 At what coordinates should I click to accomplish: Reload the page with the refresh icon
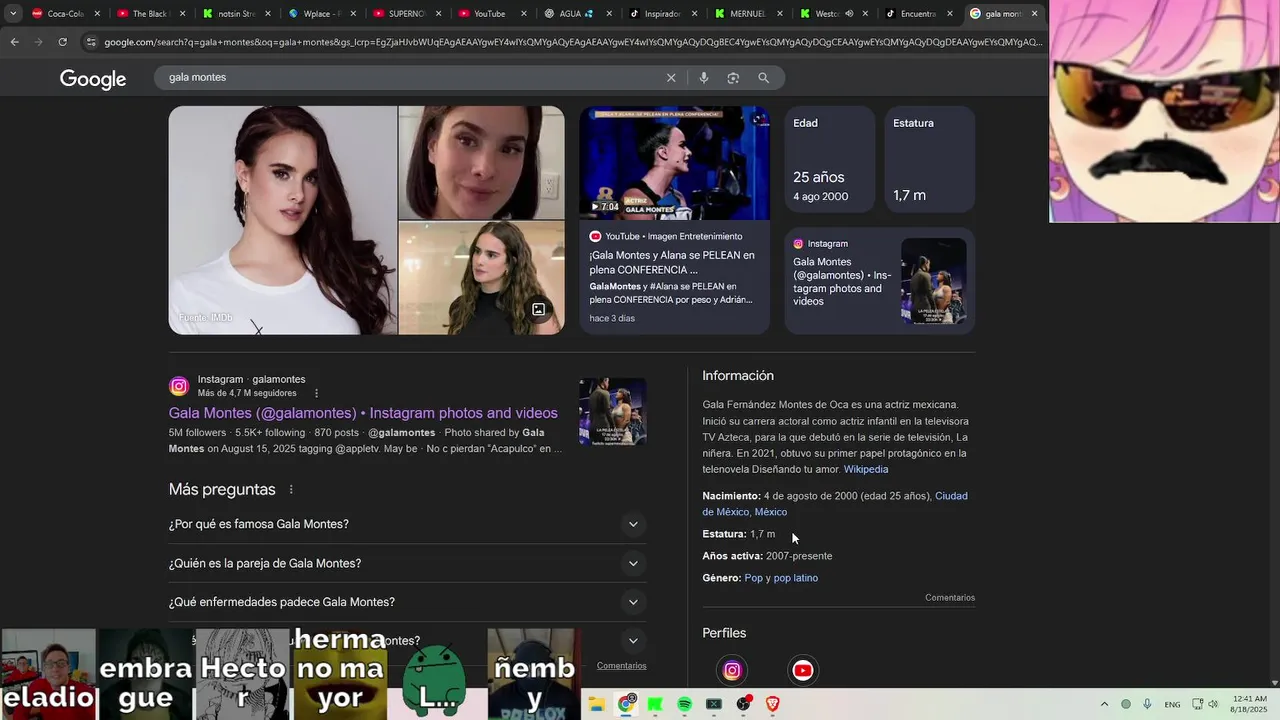(62, 42)
